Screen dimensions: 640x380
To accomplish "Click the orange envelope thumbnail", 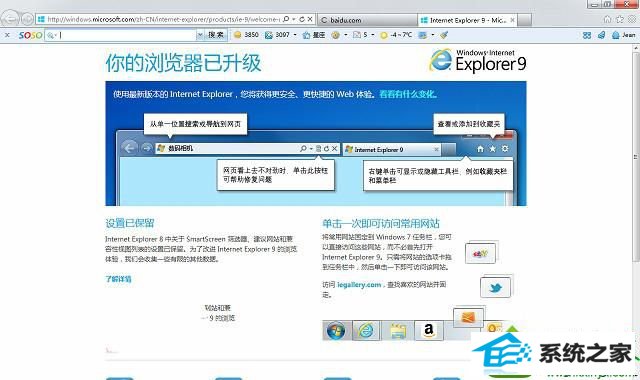I will [469, 317].
